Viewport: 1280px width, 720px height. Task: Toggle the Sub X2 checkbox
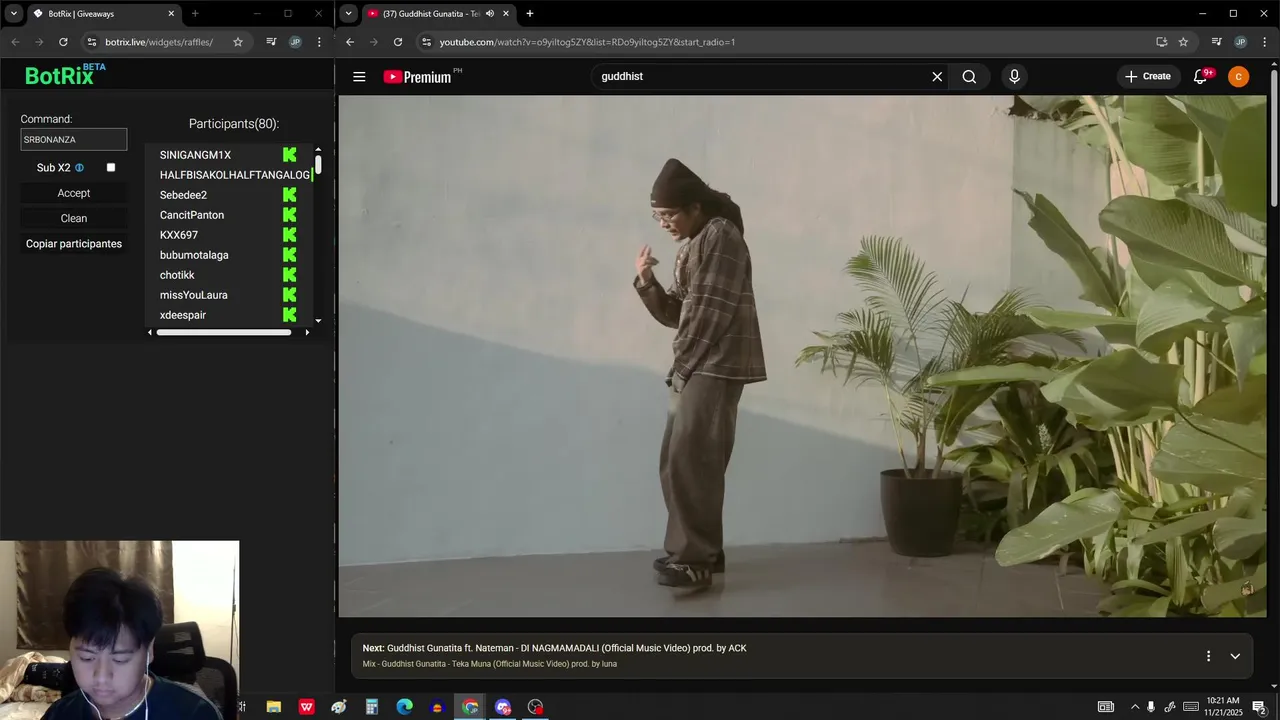click(x=111, y=168)
